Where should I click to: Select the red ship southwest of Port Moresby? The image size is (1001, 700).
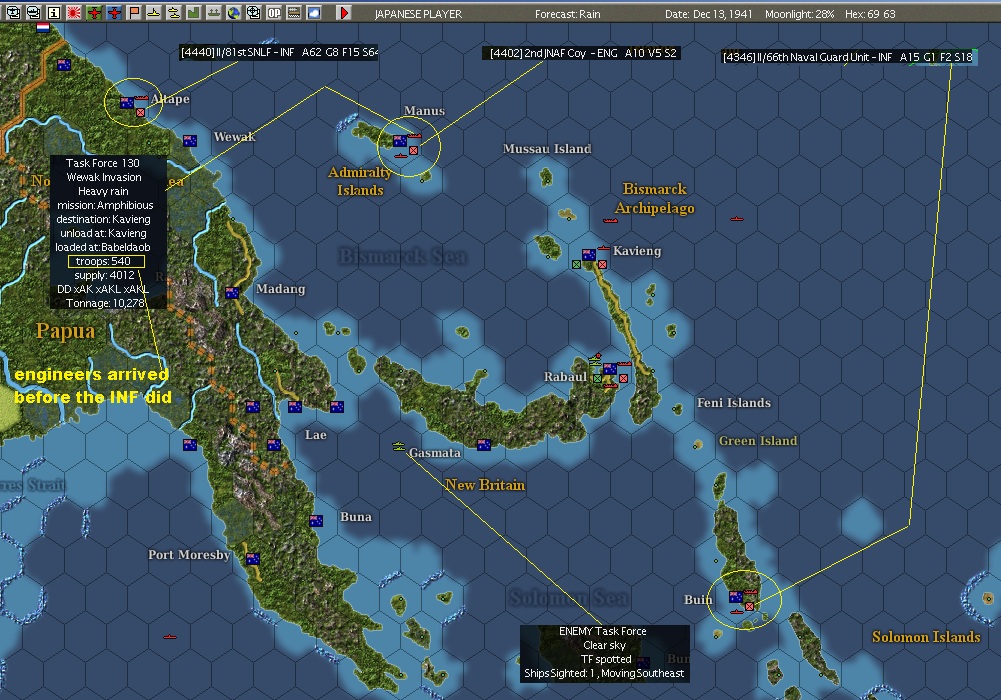pos(170,637)
